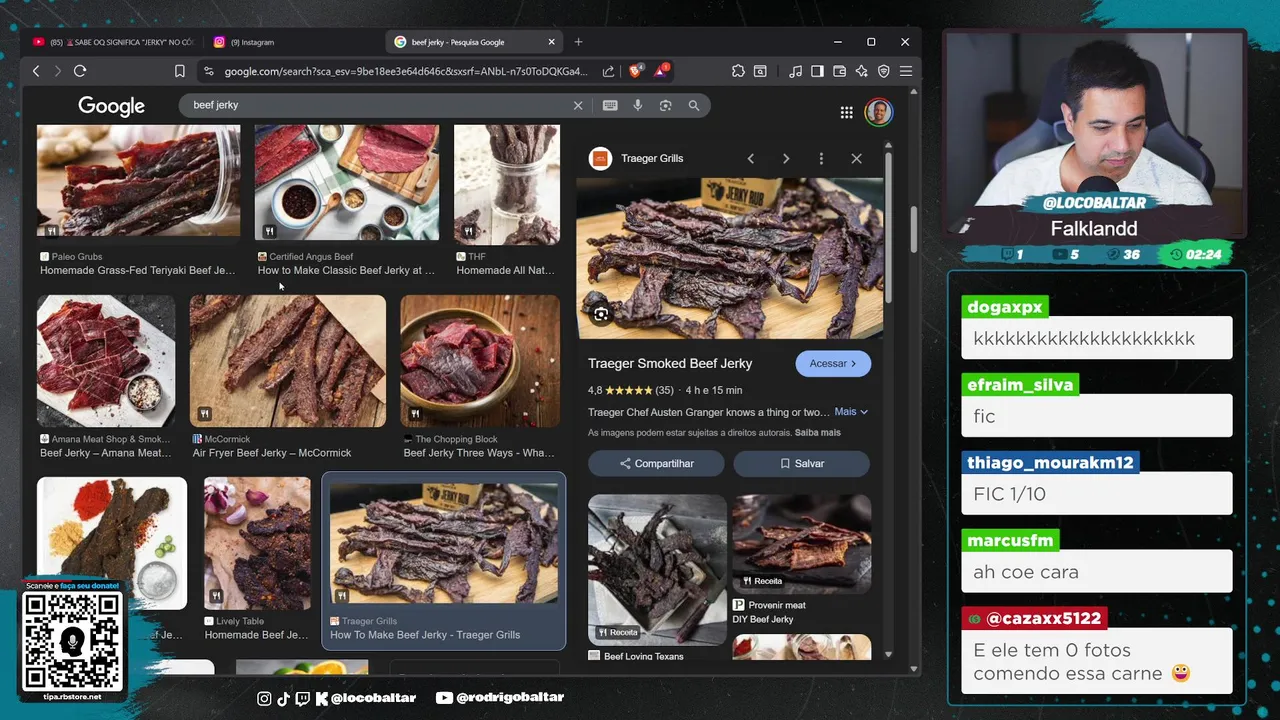
Task: Open the browser extensions puzzle icon
Action: point(738,71)
